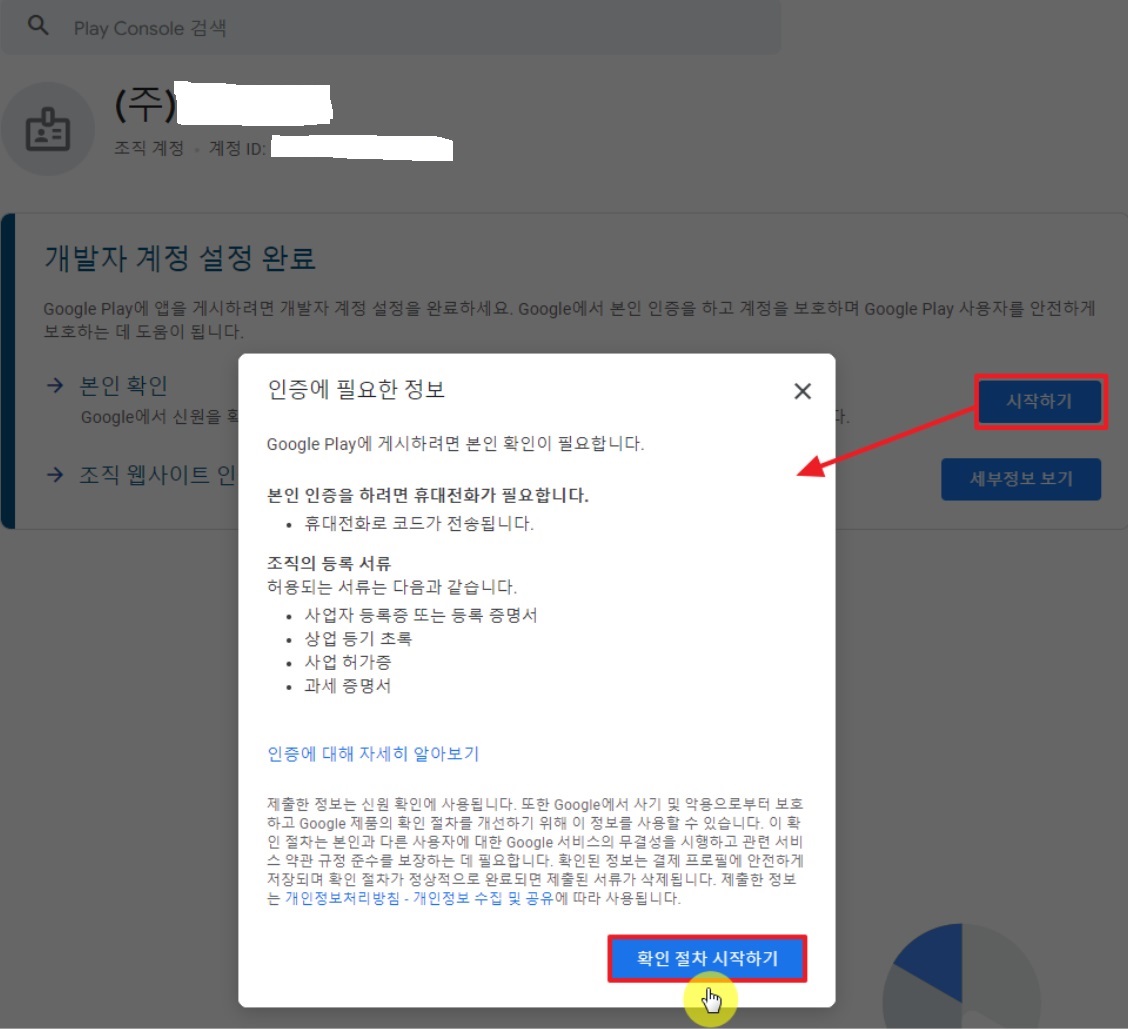The width and height of the screenshot is (1128, 1029).
Task: Click the 확인 절차 시작하기 button
Action: tap(707, 958)
